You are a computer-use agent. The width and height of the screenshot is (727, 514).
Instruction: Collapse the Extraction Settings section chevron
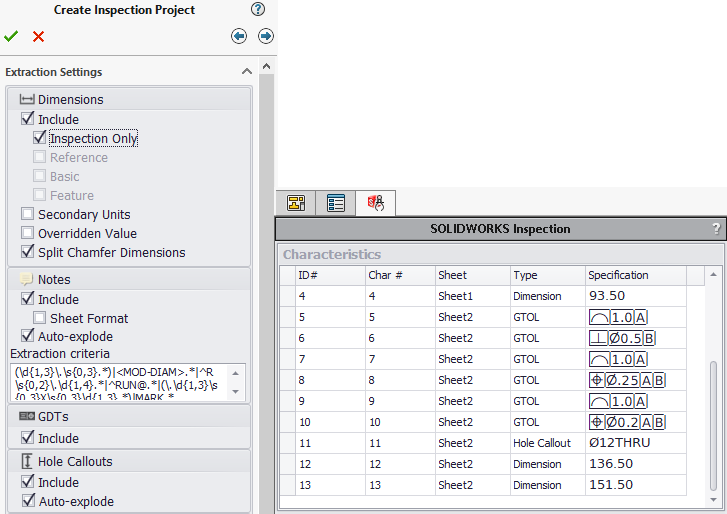click(x=247, y=71)
